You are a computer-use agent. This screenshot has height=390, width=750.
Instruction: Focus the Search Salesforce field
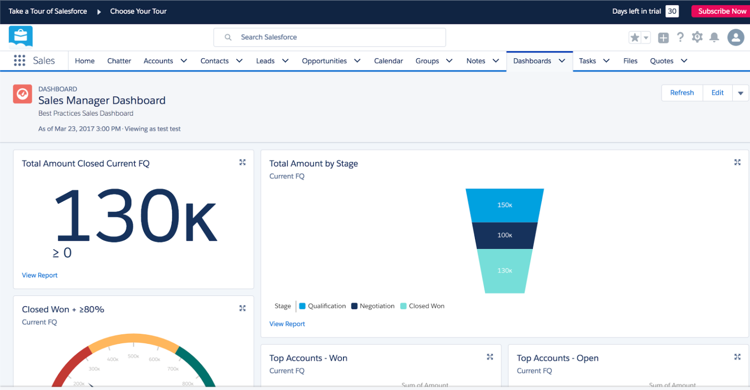click(x=330, y=37)
